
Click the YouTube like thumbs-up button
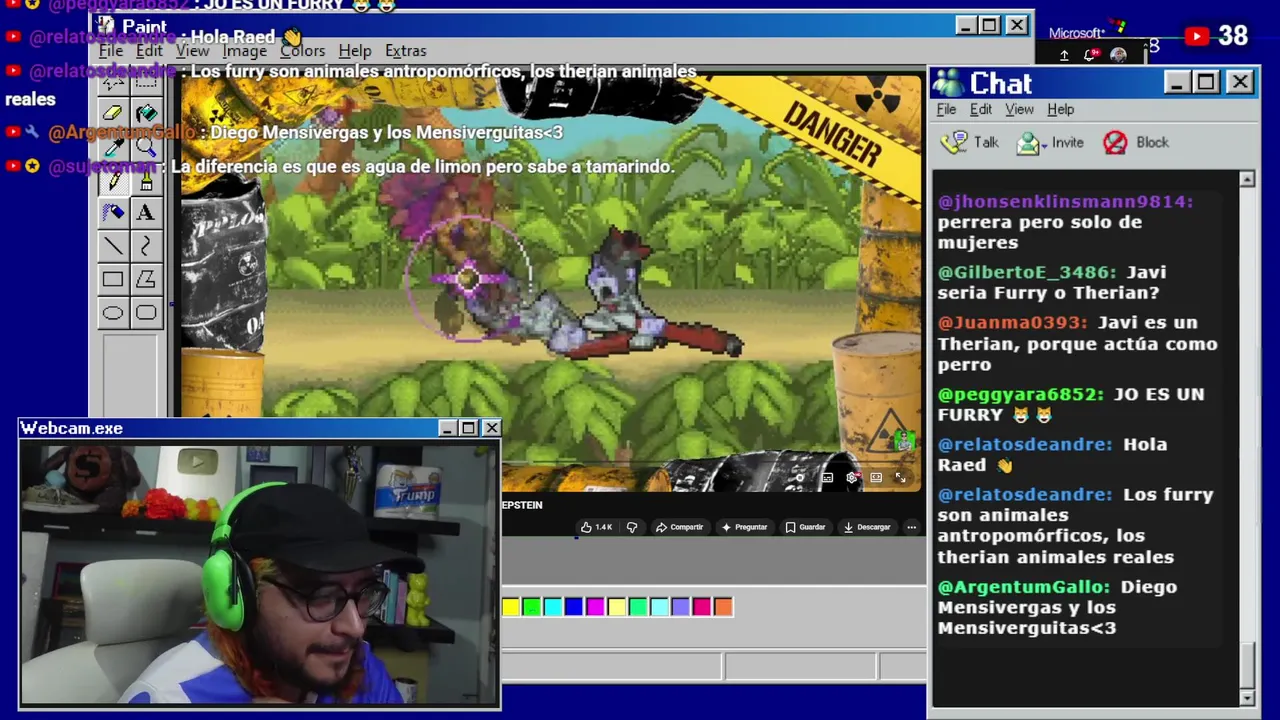(586, 527)
